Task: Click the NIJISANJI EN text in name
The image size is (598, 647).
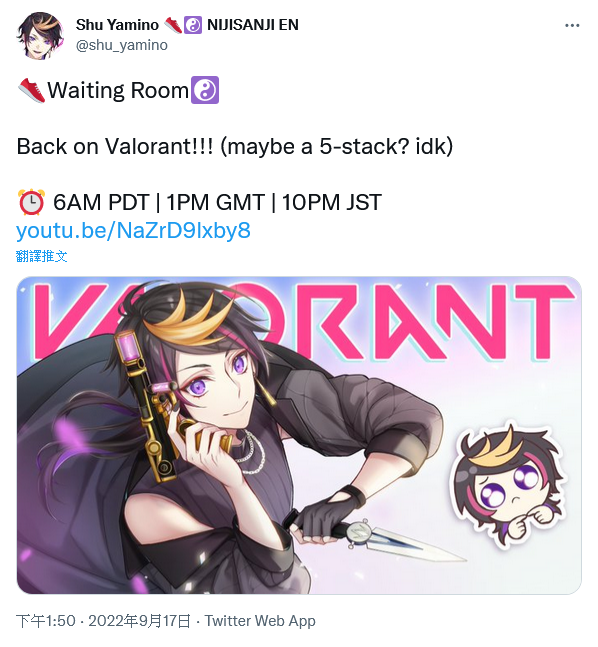Action: point(253,25)
